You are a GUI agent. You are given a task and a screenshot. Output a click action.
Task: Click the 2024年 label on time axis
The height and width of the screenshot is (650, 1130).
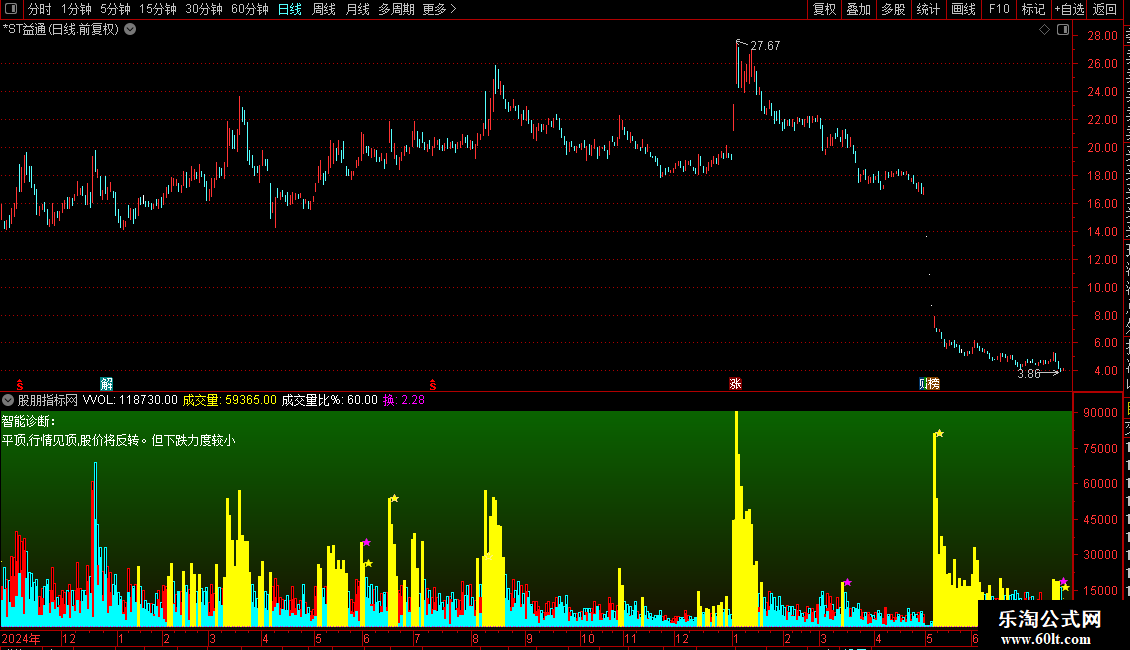pyautogui.click(x=21, y=638)
